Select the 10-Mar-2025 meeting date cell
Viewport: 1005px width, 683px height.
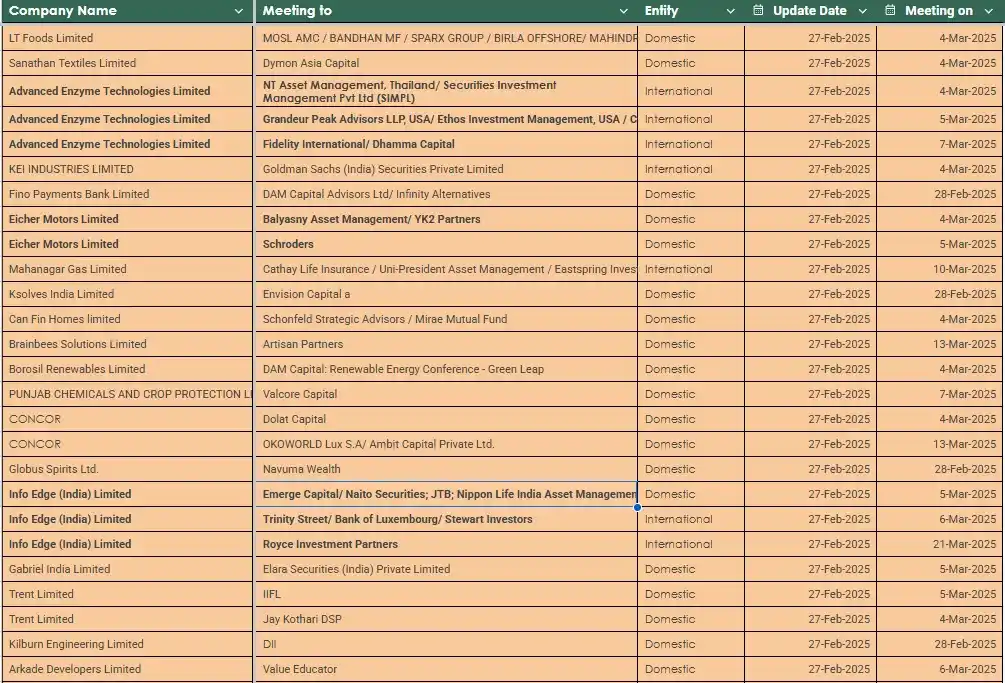[x=940, y=269]
